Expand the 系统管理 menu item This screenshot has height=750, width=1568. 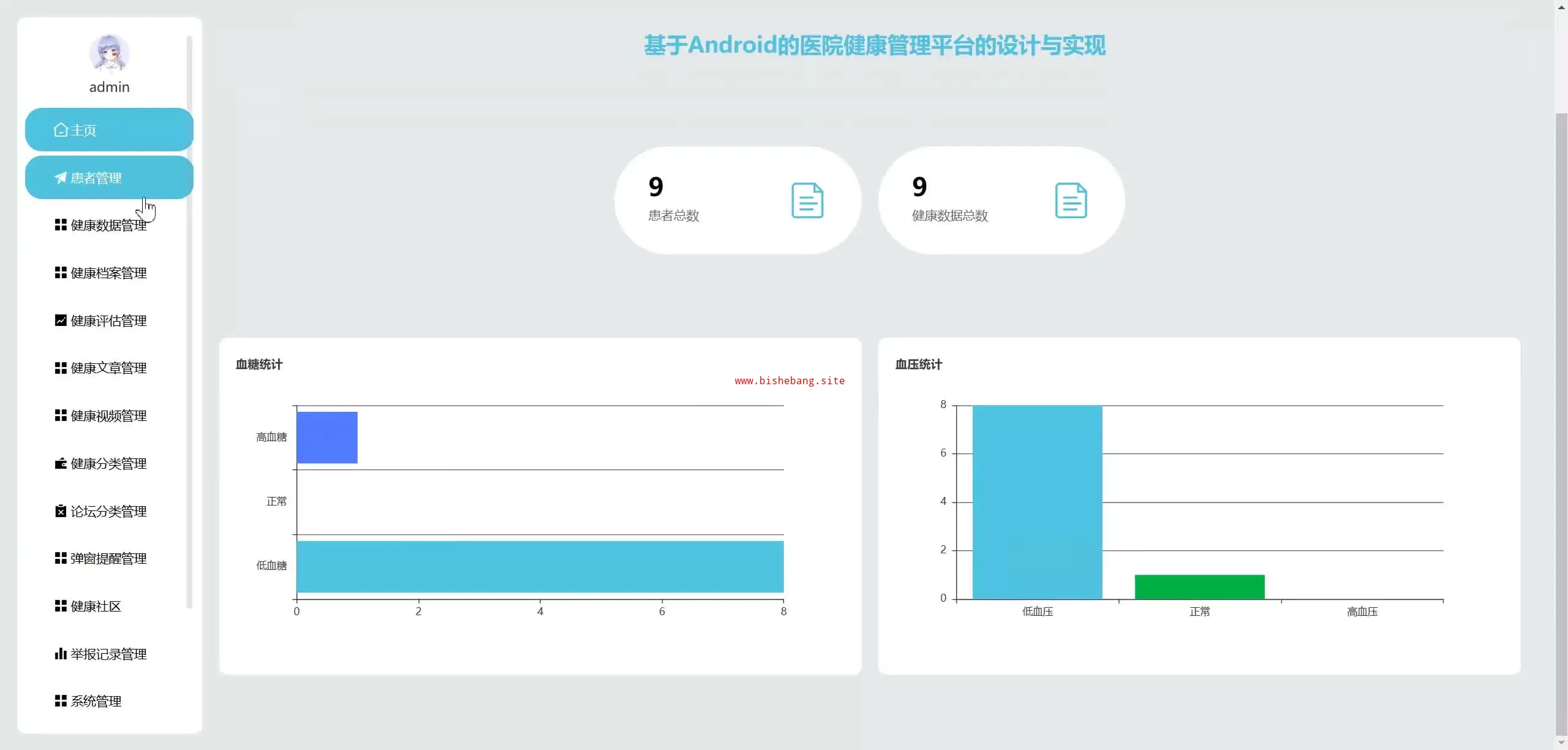click(x=96, y=702)
